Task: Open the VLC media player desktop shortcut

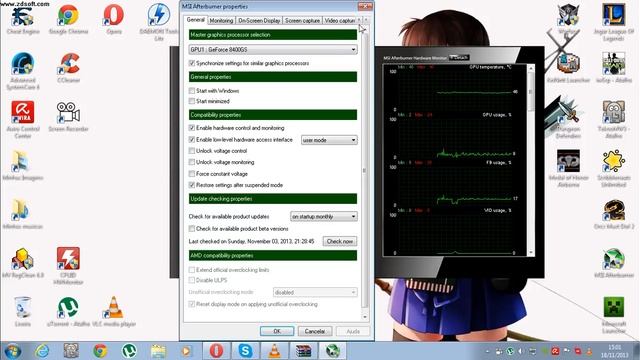Action: pyautogui.click(x=114, y=311)
